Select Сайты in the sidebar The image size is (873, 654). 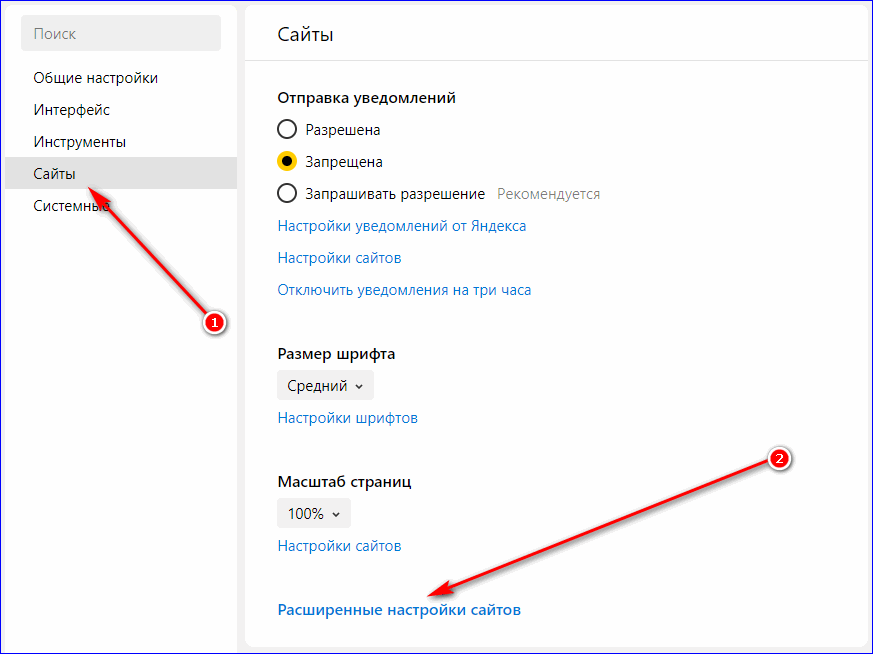[54, 174]
